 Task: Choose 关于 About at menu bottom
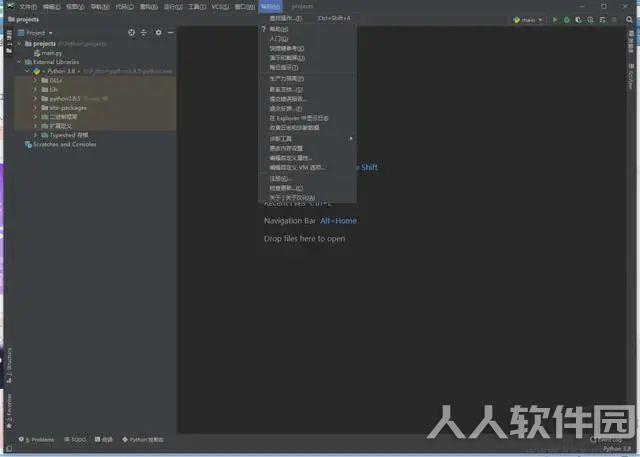click(307, 198)
